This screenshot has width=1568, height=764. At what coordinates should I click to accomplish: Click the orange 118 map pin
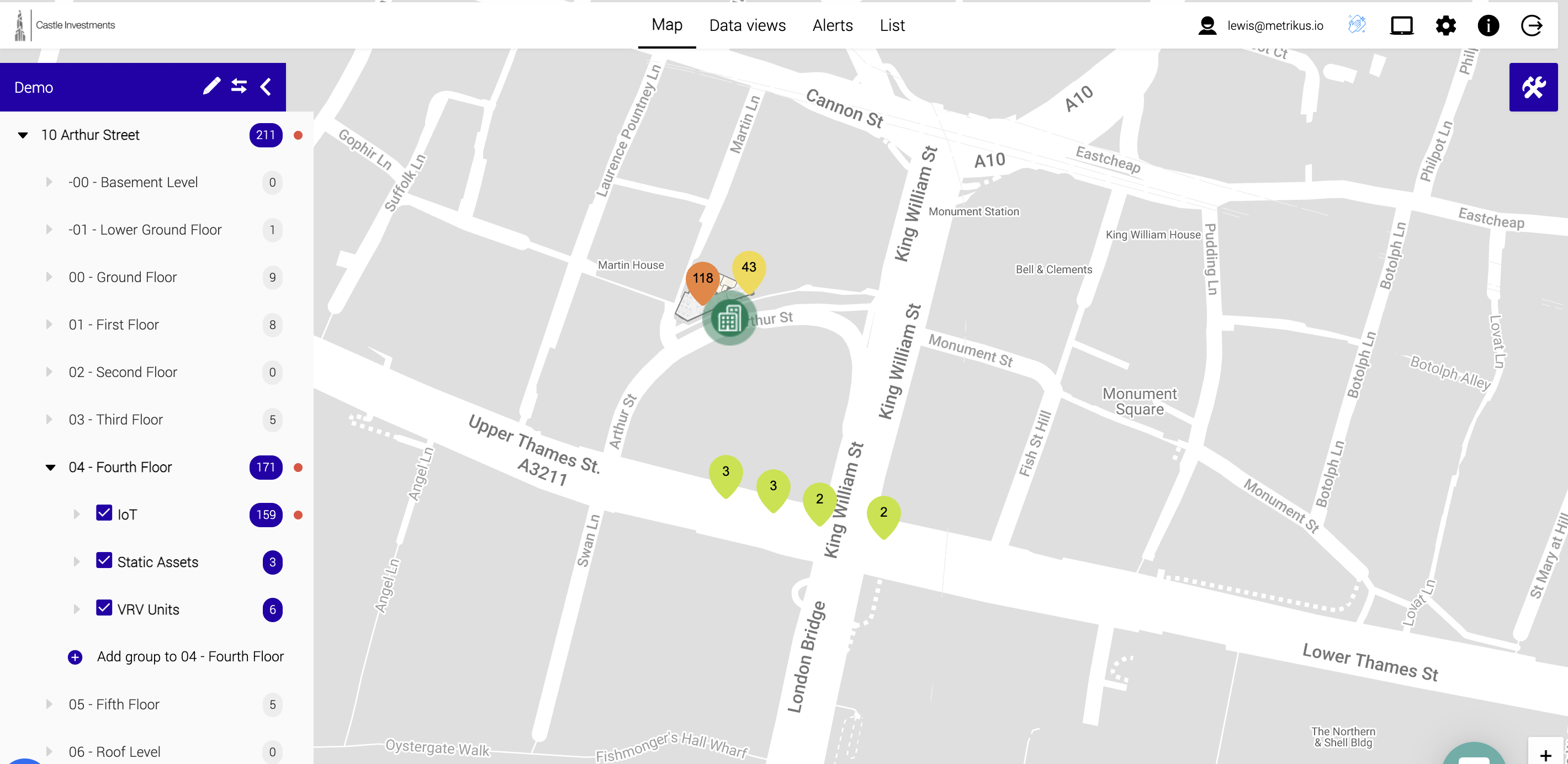(702, 282)
